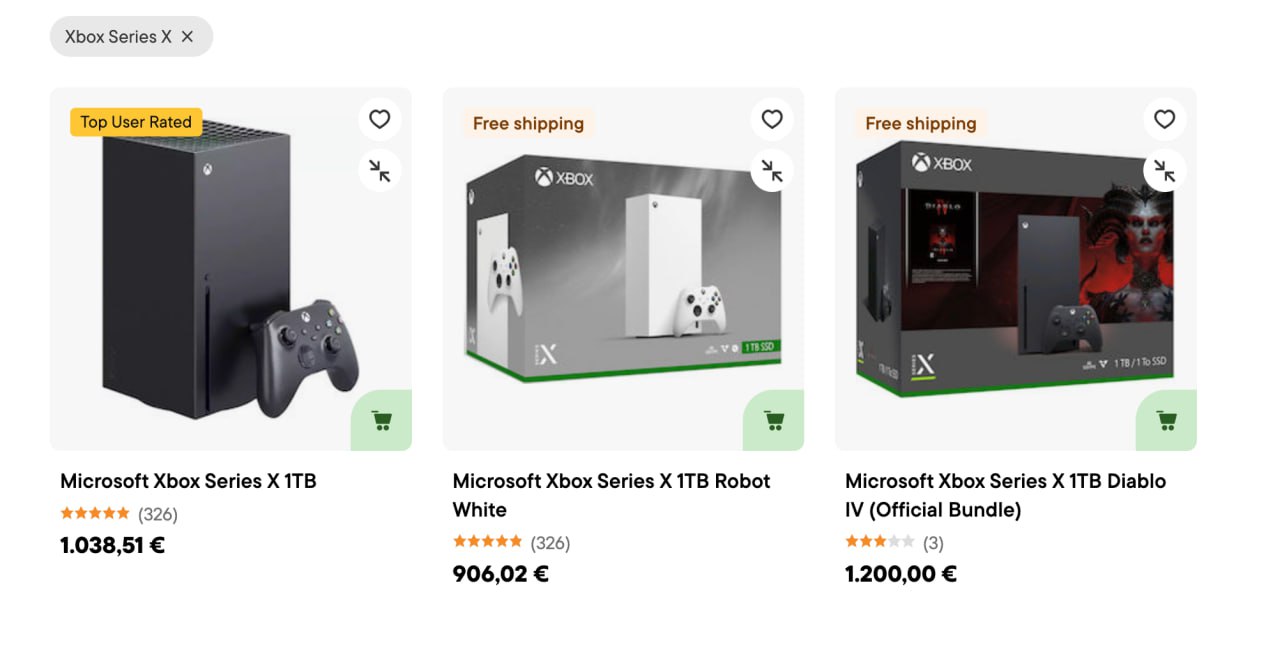Image resolution: width=1280 pixels, height=648 pixels.
Task: Click Free shipping label on Diablo bundle
Action: click(x=921, y=124)
